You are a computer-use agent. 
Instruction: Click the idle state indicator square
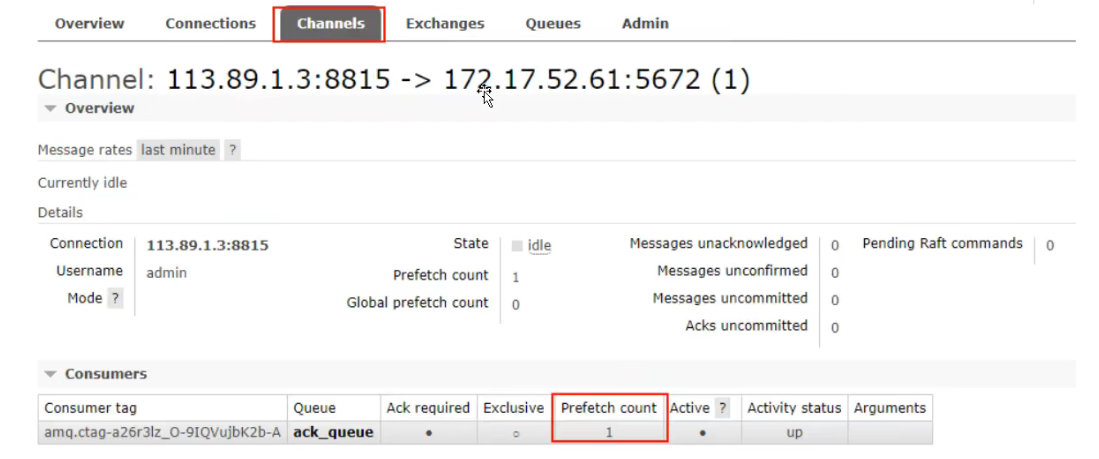[x=517, y=246]
